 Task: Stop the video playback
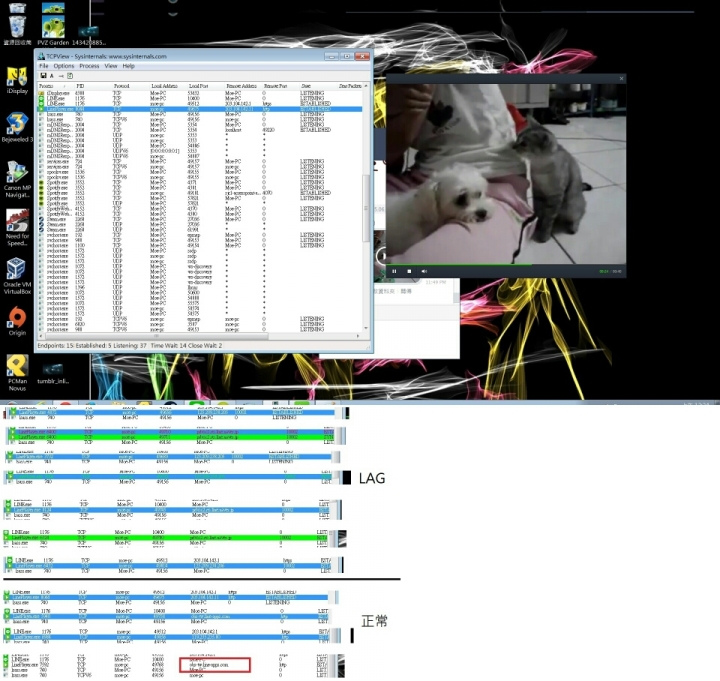pos(409,271)
